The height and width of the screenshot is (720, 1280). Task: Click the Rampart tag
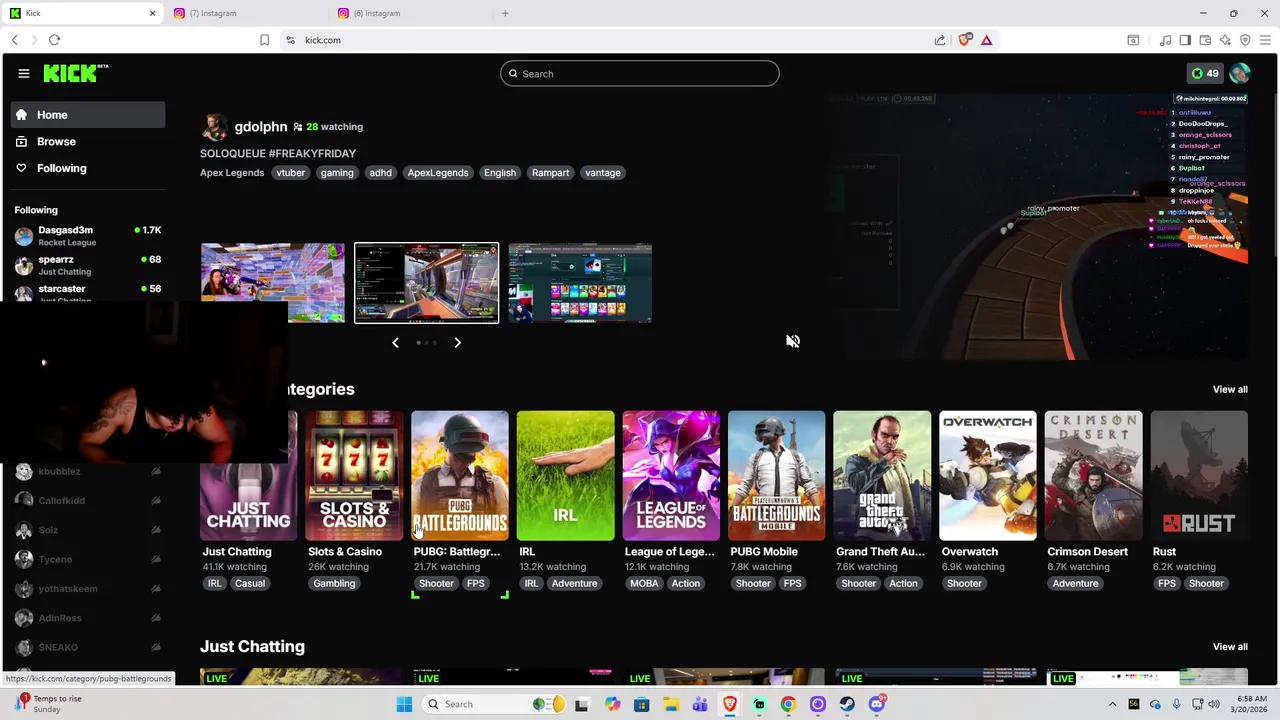click(x=550, y=173)
